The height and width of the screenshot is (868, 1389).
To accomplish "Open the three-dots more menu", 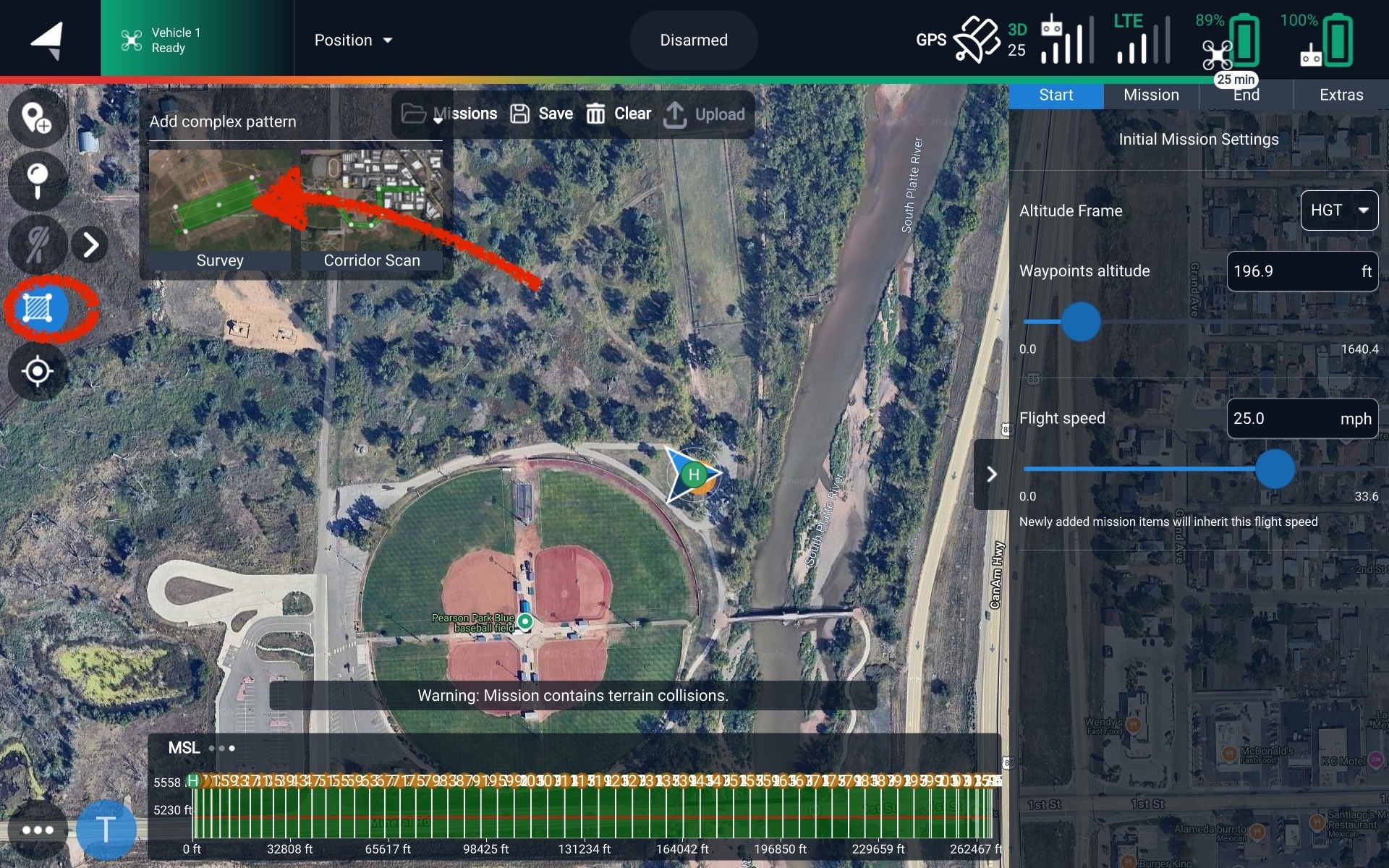I will point(38,830).
